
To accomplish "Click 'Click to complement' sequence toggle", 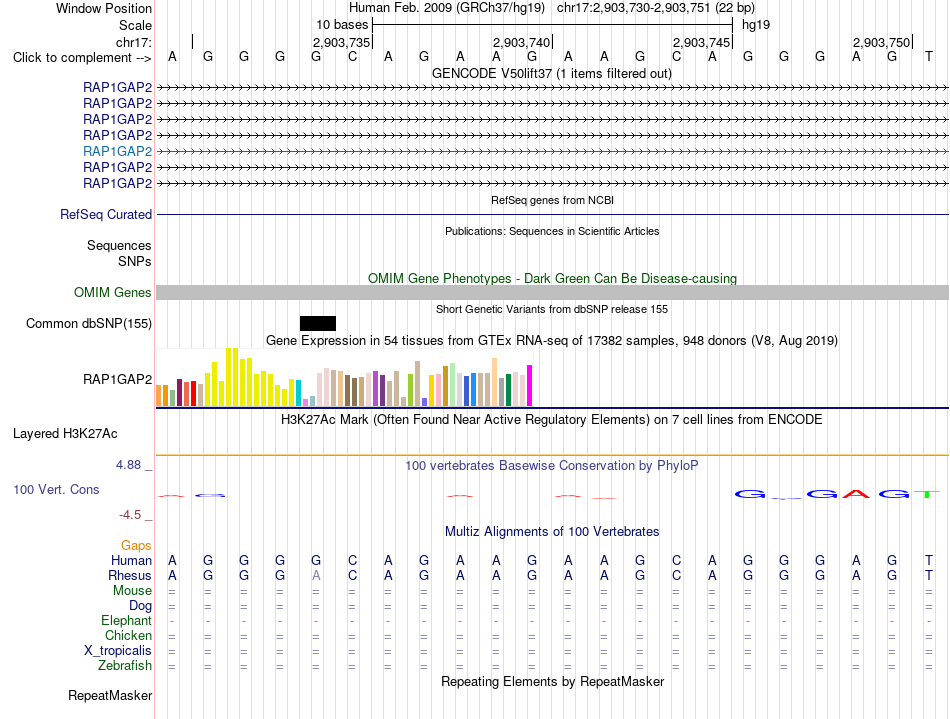I will [x=82, y=58].
